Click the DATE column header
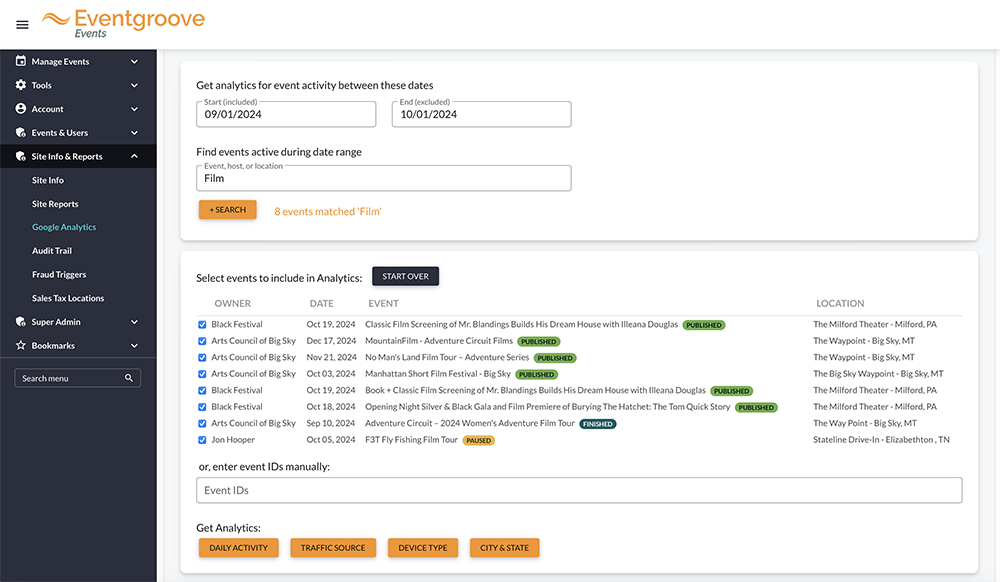This screenshot has height=582, width=1000. [321, 303]
